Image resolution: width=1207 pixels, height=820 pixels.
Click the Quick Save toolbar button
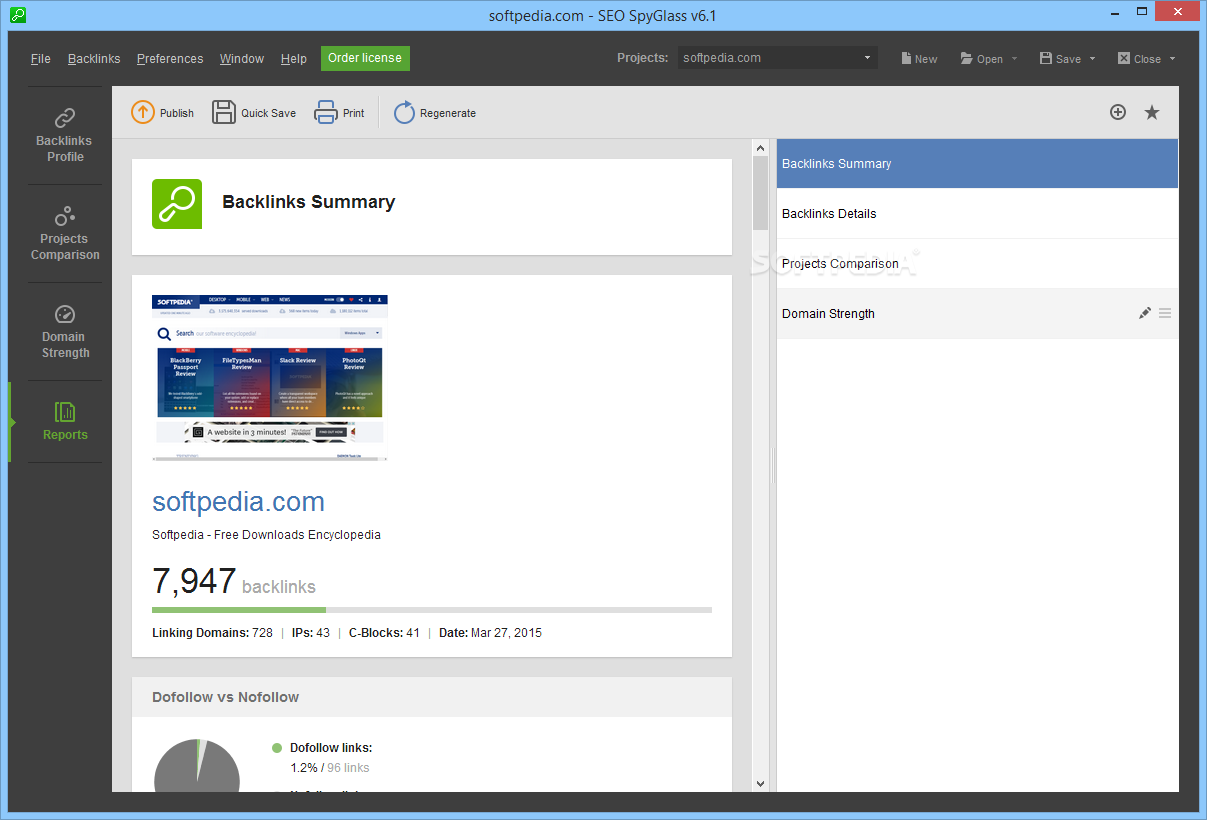tap(254, 113)
